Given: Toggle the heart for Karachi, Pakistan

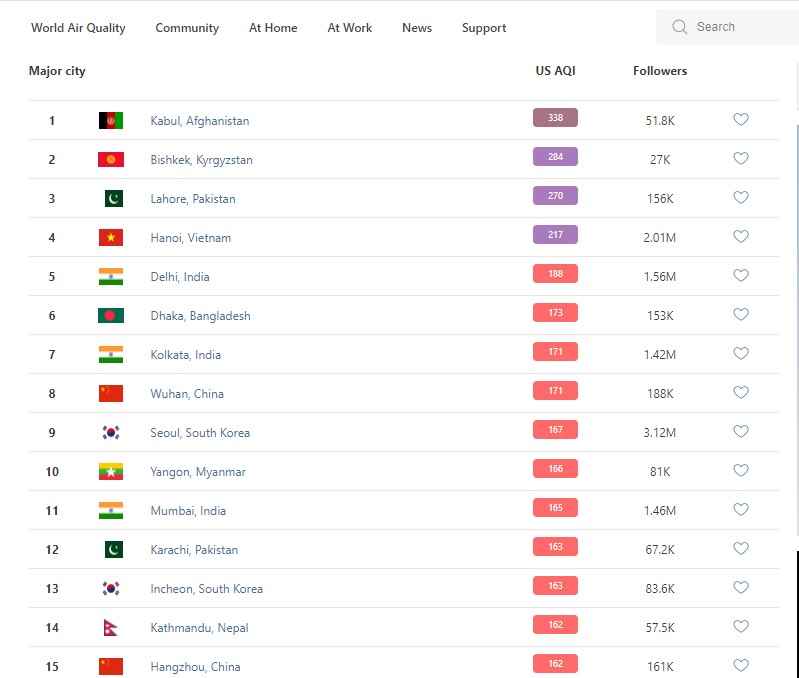Looking at the screenshot, I should tap(741, 549).
